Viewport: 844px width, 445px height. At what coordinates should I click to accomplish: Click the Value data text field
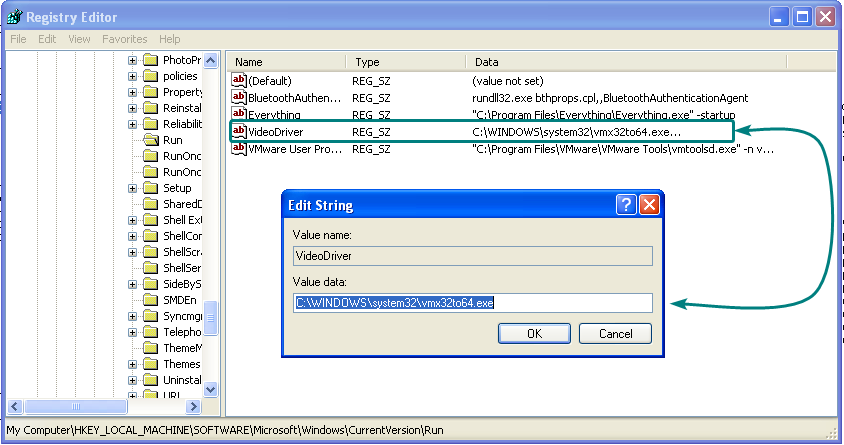click(x=472, y=303)
